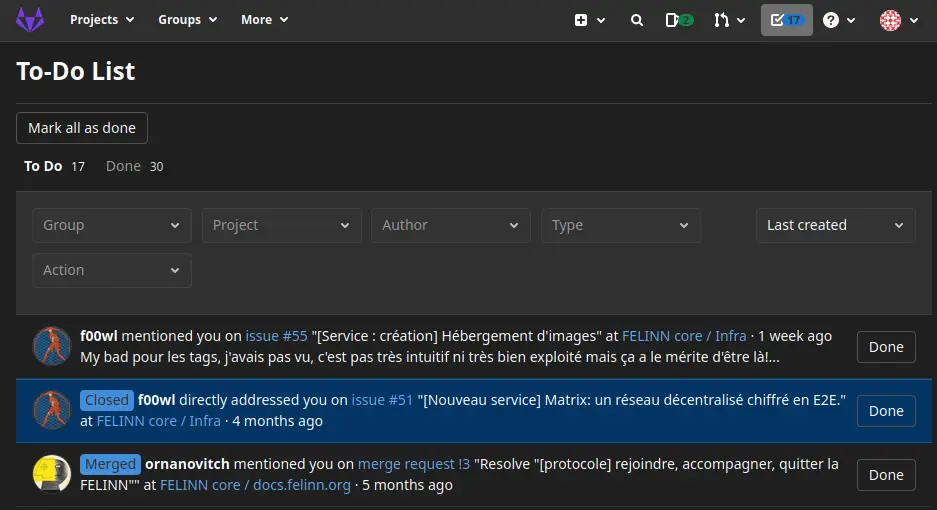Viewport: 937px width, 510px height.
Task: Click the To-Do List heading
Action: point(76,71)
